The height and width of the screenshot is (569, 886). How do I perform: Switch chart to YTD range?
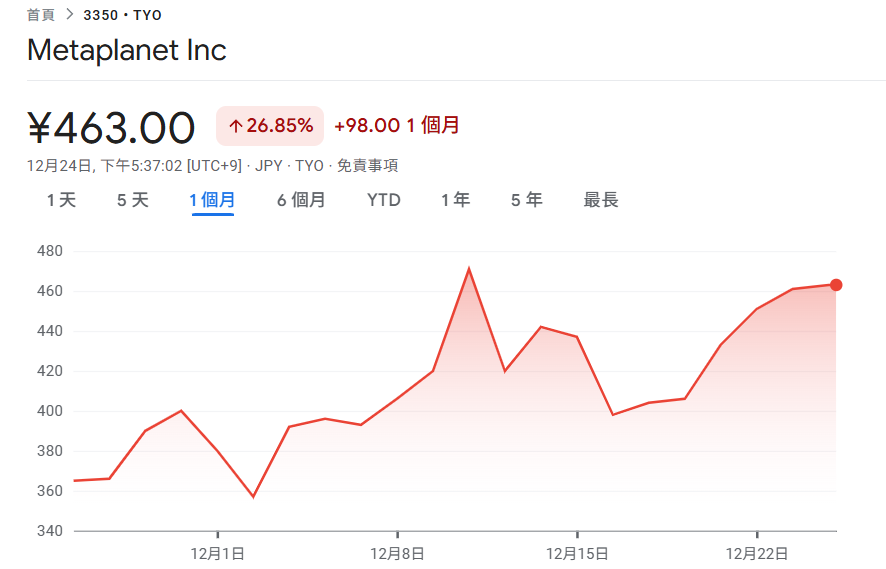pos(384,200)
